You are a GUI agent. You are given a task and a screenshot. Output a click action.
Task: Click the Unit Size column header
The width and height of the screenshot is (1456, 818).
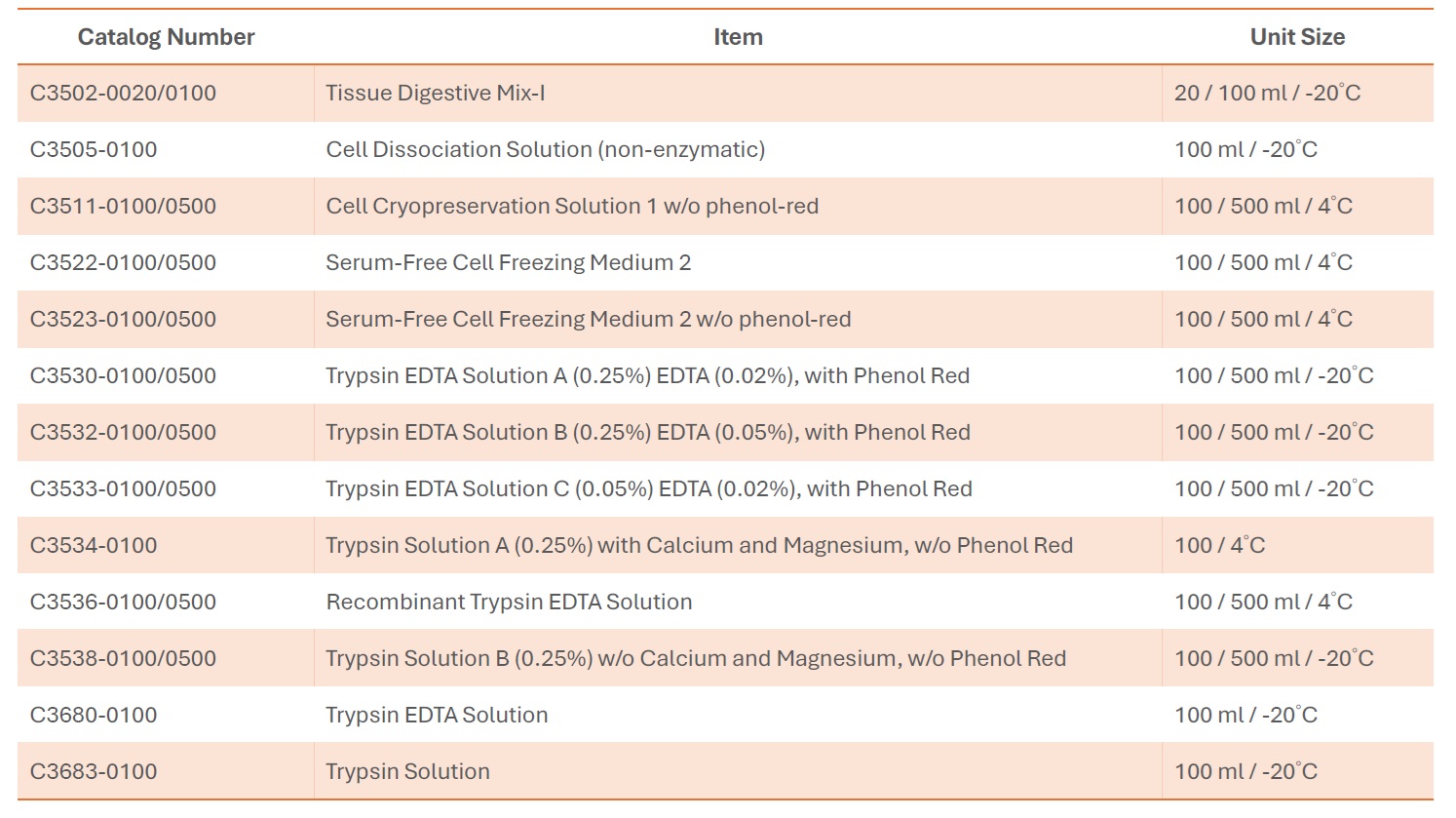tap(1297, 37)
